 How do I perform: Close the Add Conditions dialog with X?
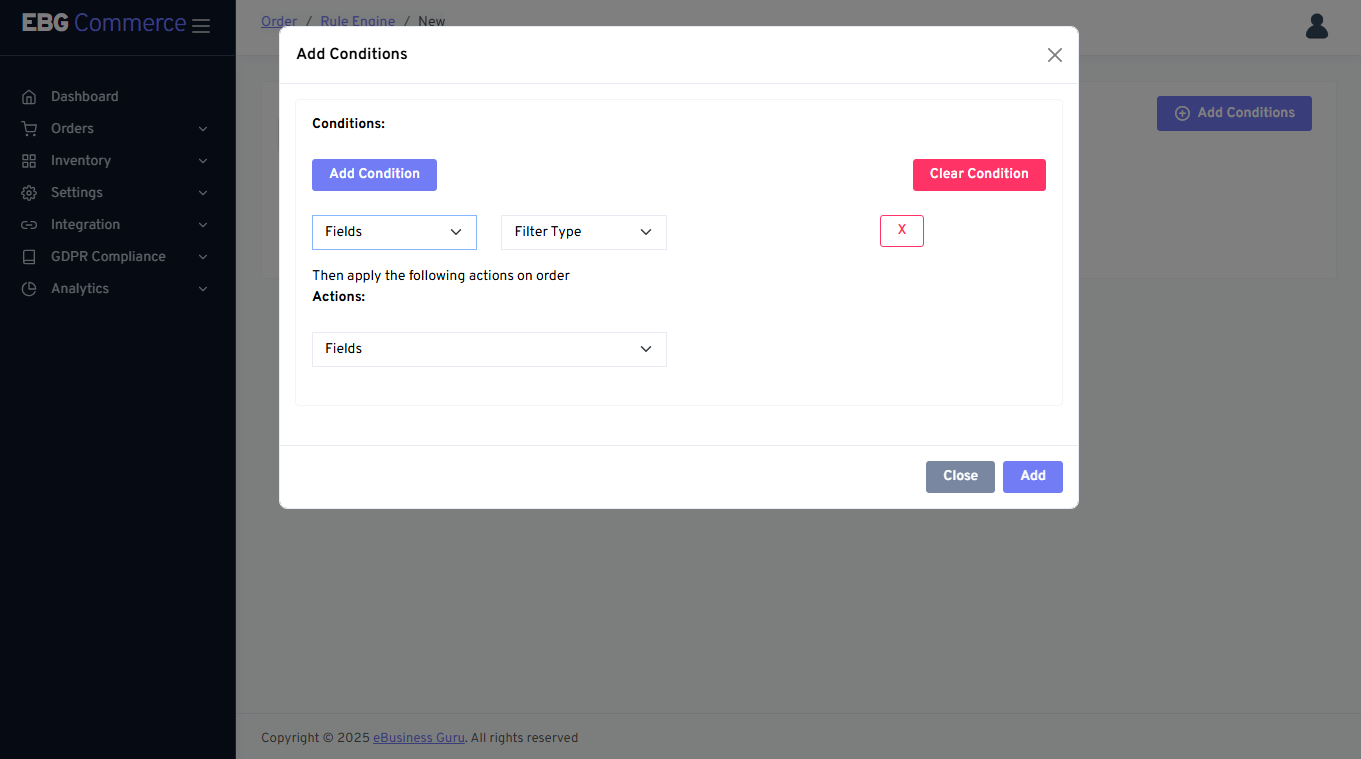click(x=1054, y=55)
